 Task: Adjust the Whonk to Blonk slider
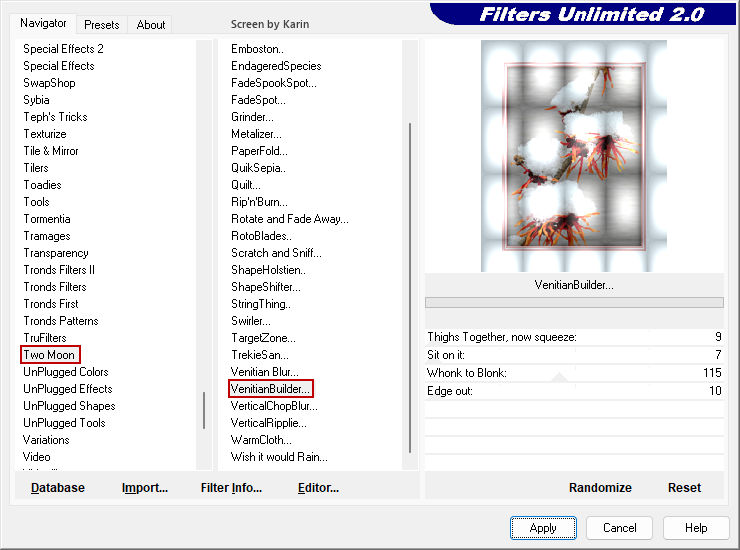click(x=574, y=373)
